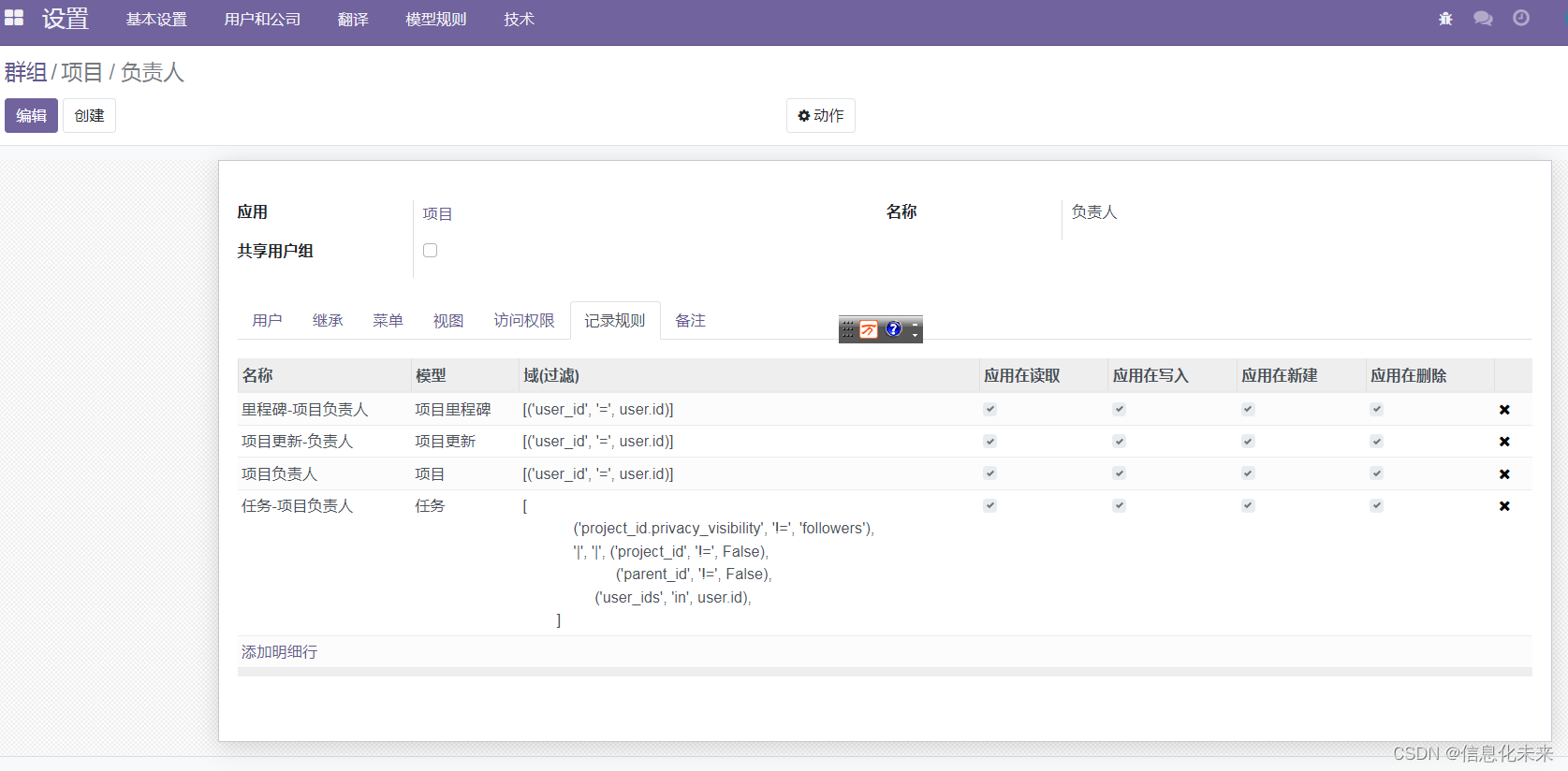Toggle 应用在删除 for 任务-项目负责人
Viewport: 1568px width, 771px height.
pos(1377,505)
